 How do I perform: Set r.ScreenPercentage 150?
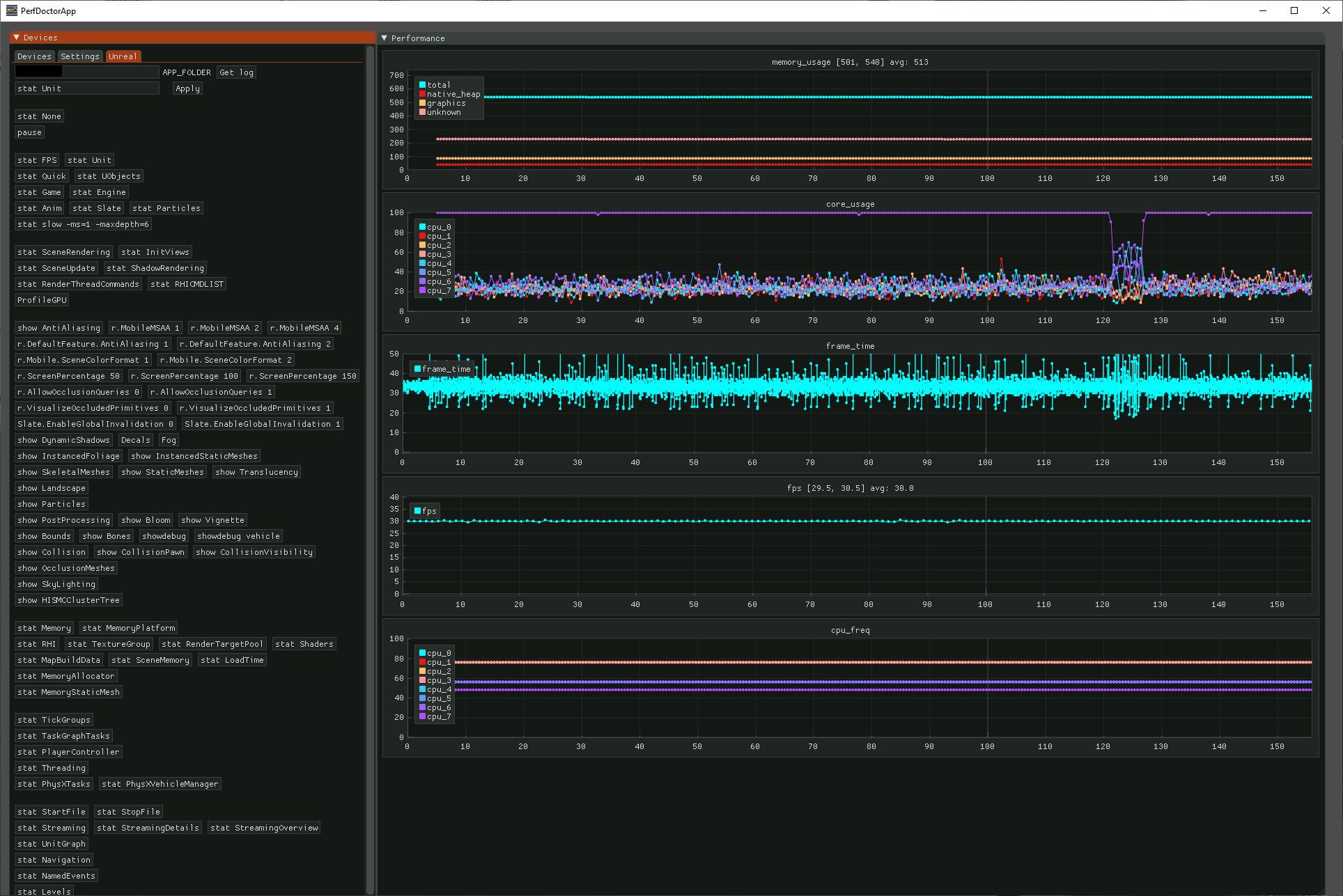[303, 376]
